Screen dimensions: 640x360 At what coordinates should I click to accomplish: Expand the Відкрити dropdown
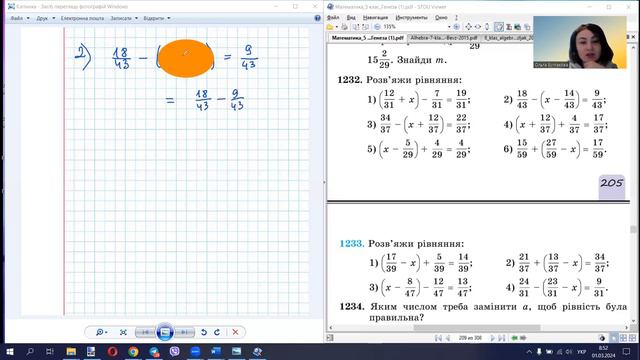click(x=157, y=18)
